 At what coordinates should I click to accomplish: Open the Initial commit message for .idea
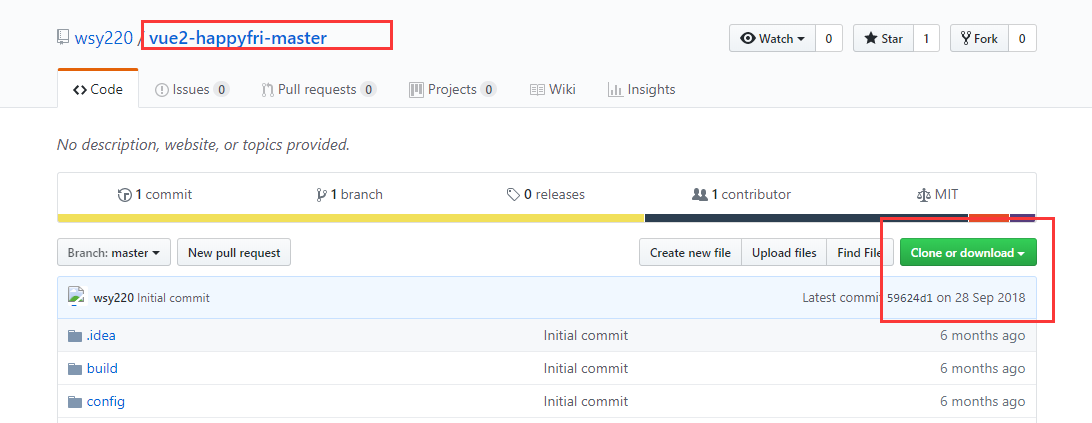586,335
